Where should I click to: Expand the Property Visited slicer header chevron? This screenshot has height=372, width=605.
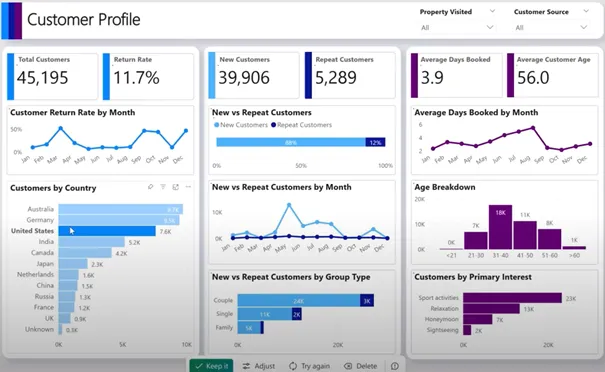click(x=492, y=11)
